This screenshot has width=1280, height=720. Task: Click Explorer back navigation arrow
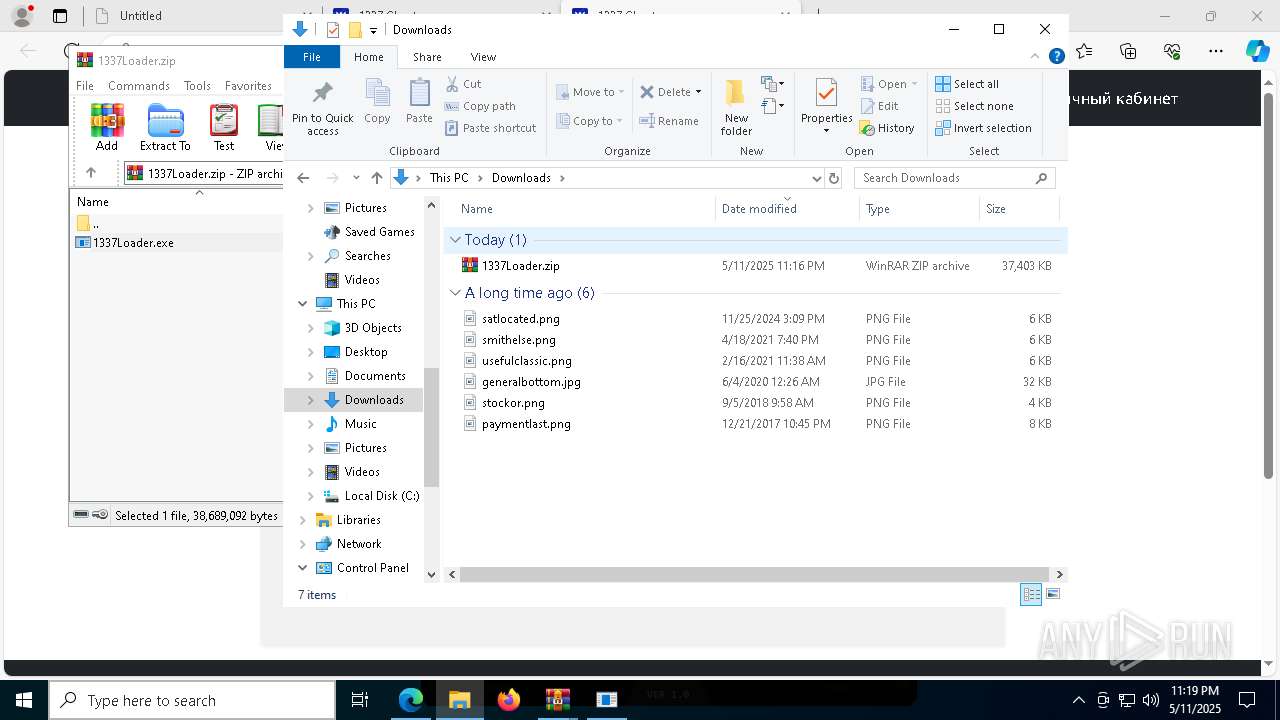(x=303, y=178)
